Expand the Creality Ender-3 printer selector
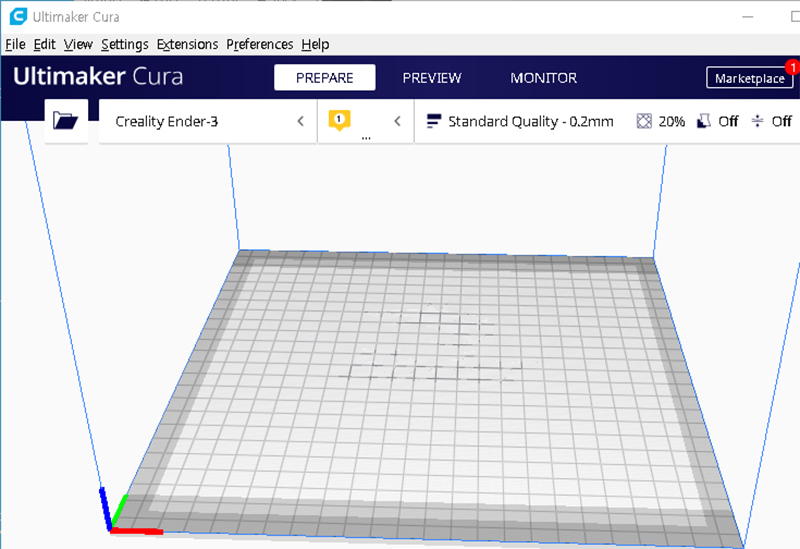Viewport: 800px width, 549px height. [208, 121]
